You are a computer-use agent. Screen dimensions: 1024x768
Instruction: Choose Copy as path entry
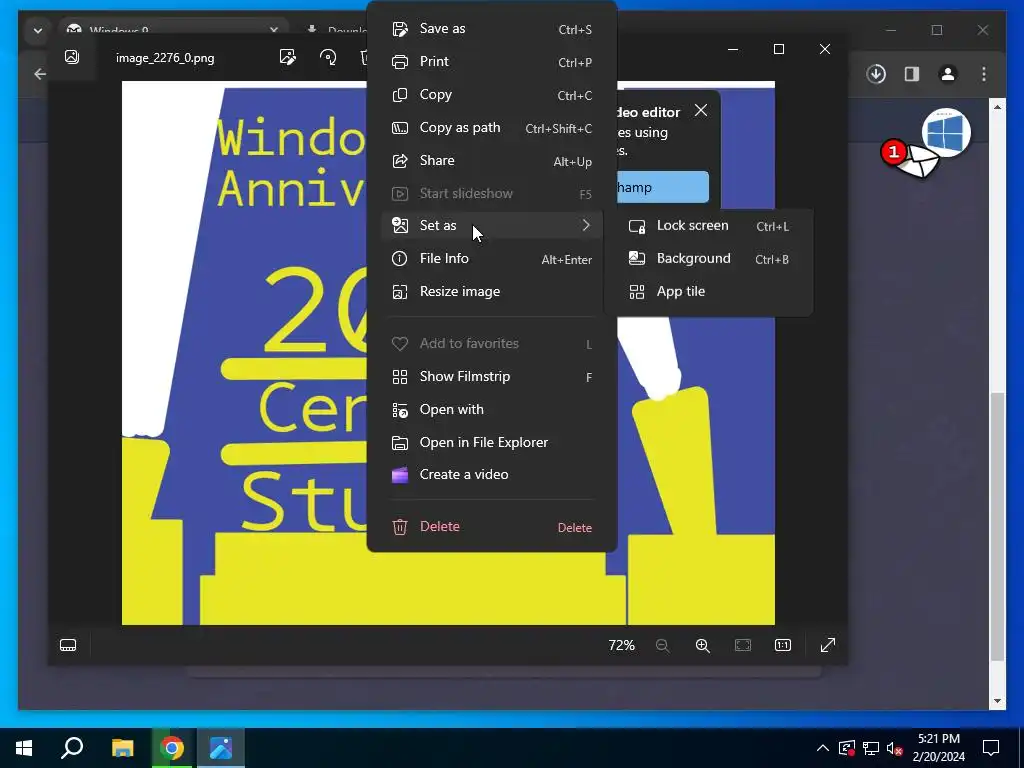click(492, 127)
